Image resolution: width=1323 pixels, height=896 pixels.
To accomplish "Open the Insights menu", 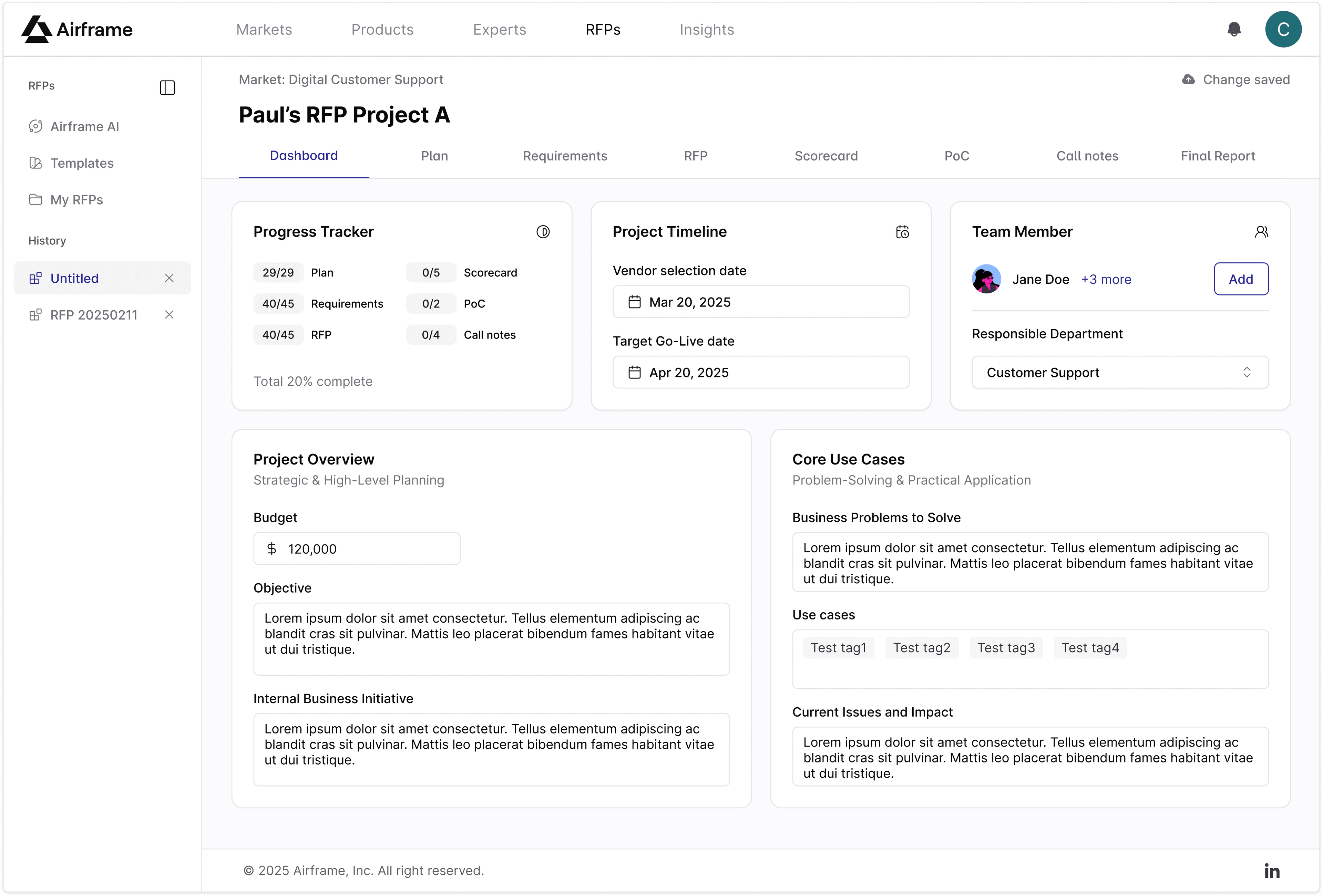I will click(707, 30).
